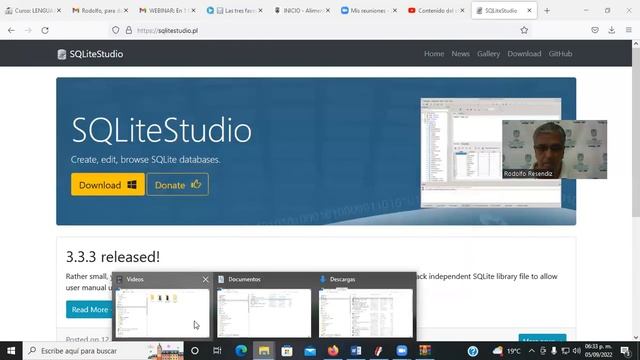The height and width of the screenshot is (360, 640).
Task: Bookmark this page with the star icon
Action: (524, 30)
